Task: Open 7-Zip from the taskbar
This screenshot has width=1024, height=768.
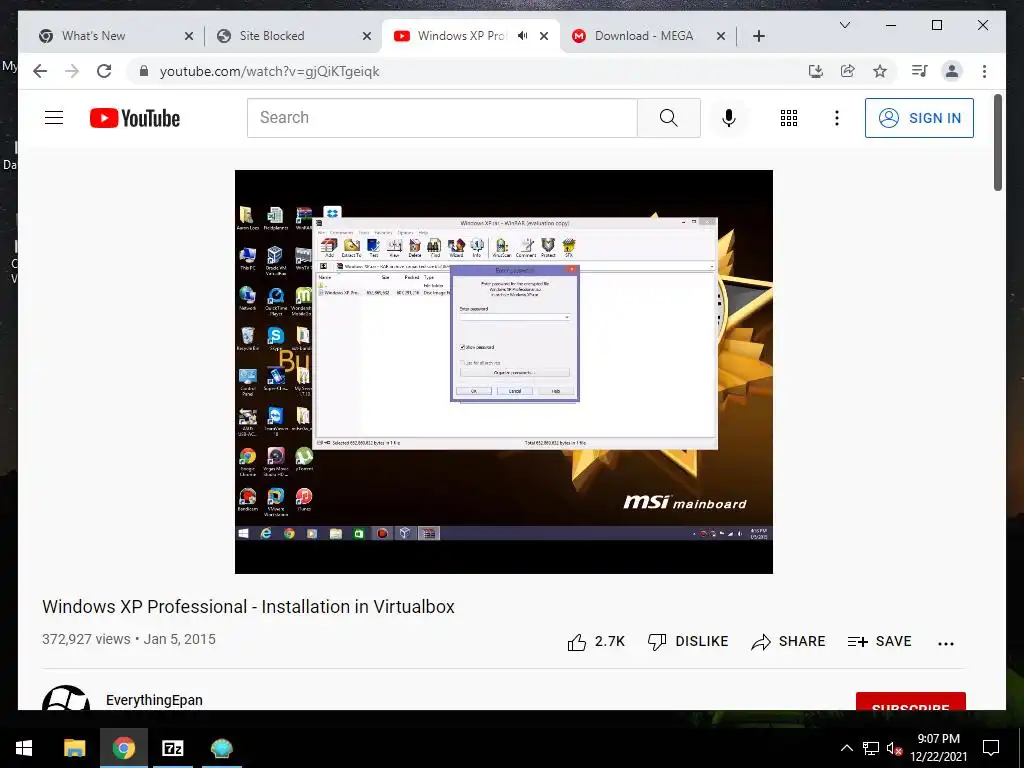Action: pos(172,748)
